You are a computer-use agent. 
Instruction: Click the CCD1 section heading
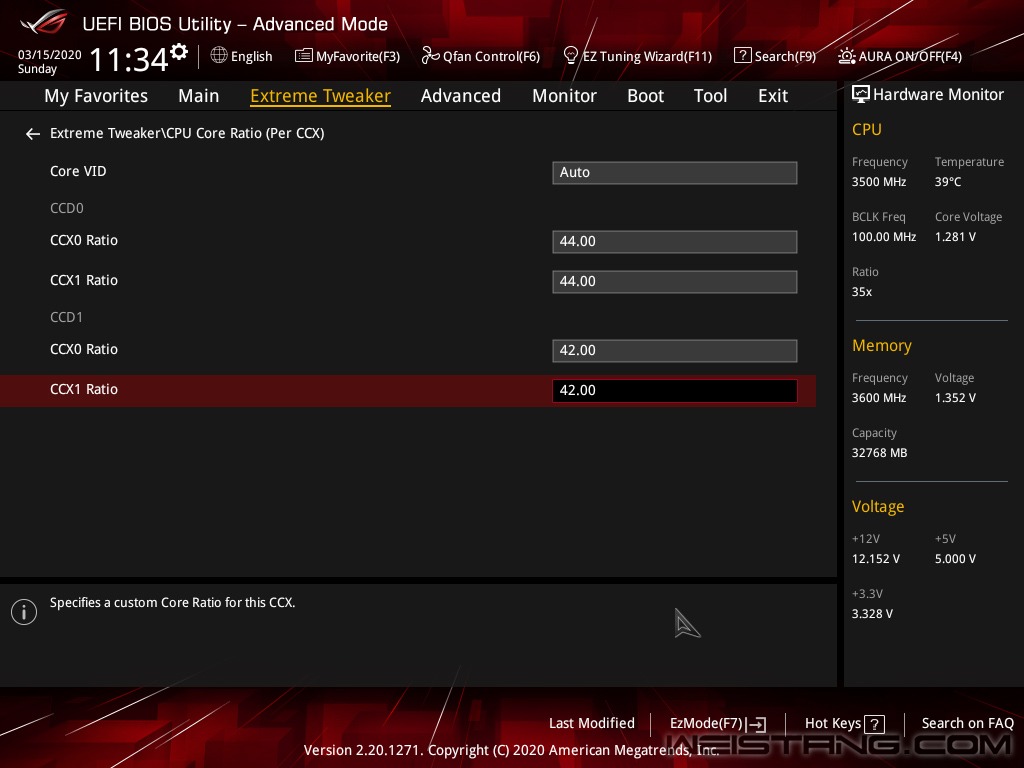click(67, 317)
